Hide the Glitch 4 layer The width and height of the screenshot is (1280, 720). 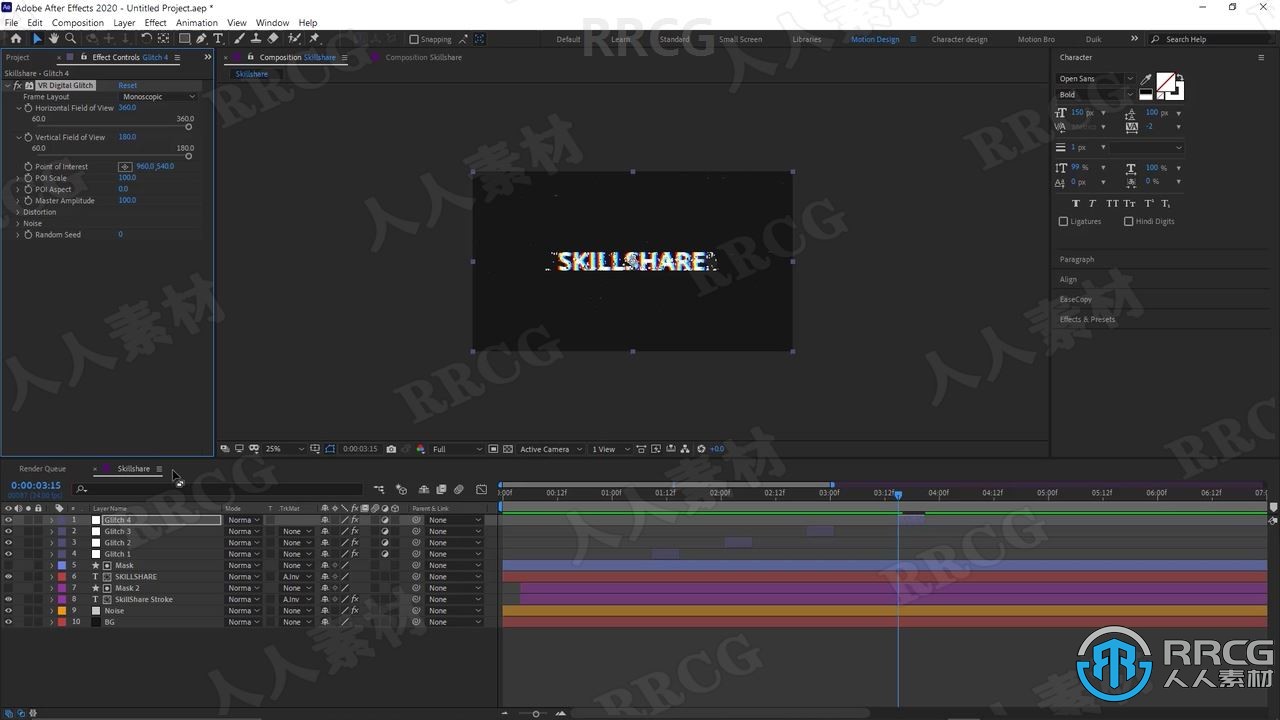click(x=8, y=520)
